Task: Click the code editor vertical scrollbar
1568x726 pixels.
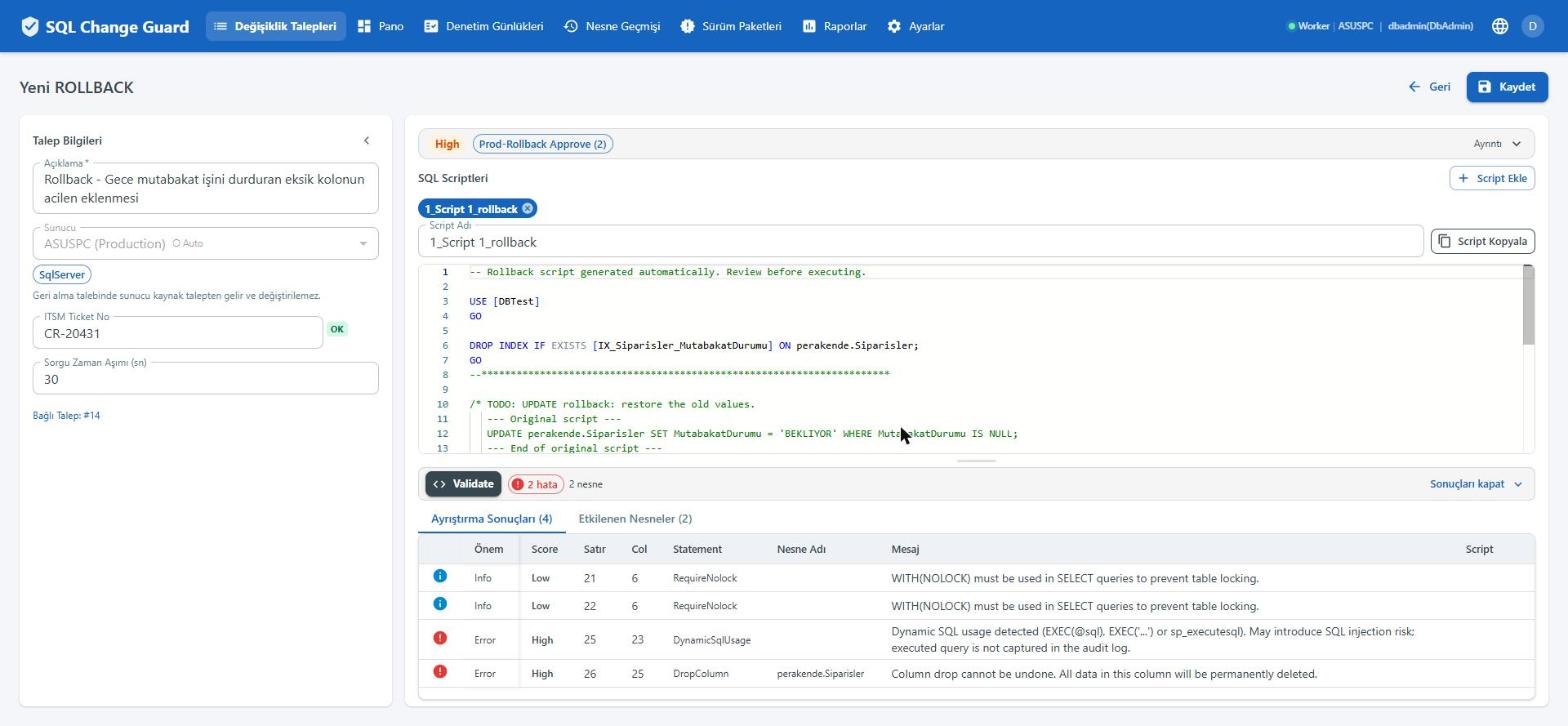Action: pos(1527,306)
